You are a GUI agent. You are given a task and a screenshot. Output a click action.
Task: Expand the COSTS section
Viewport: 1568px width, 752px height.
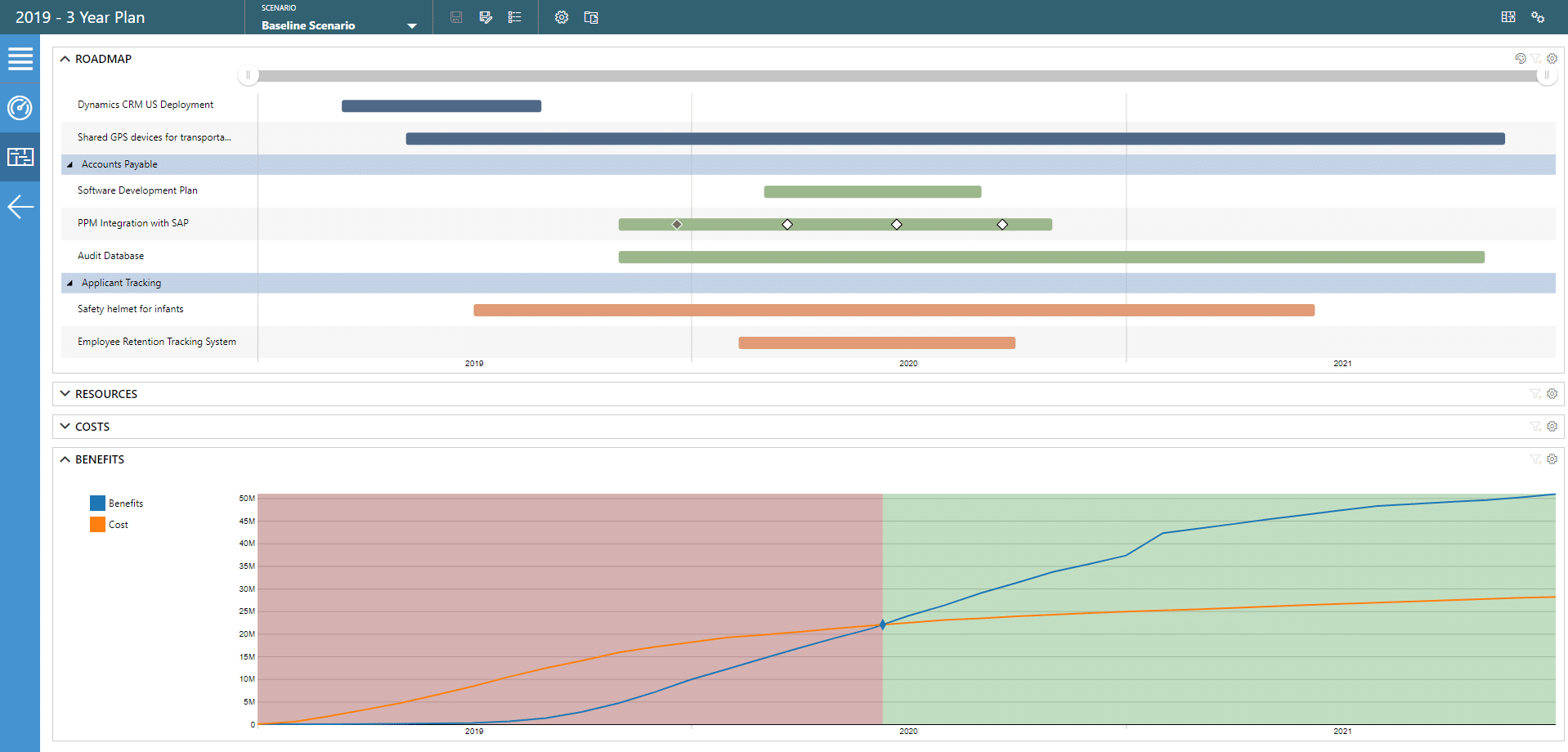click(65, 427)
